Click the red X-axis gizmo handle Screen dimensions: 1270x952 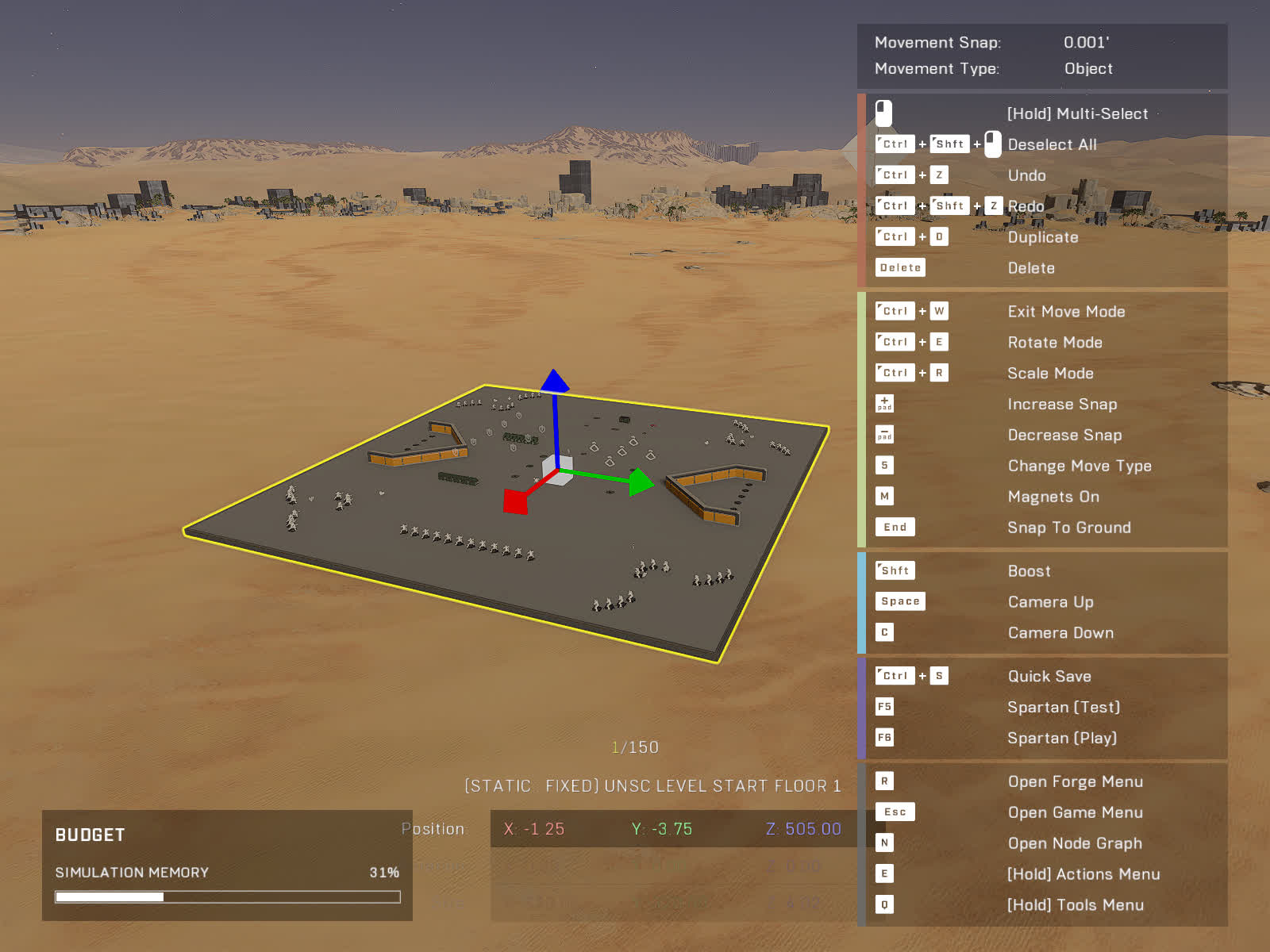point(516,501)
